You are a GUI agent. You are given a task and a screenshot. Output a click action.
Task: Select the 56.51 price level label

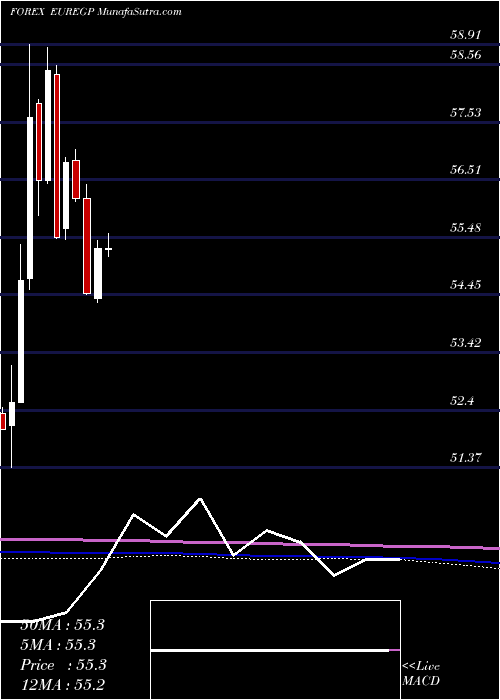pos(465,170)
